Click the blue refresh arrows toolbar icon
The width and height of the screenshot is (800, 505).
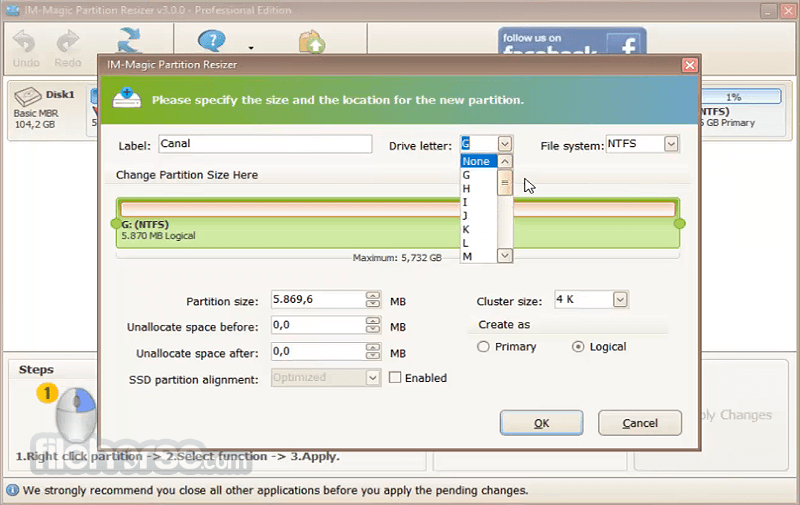tap(129, 41)
